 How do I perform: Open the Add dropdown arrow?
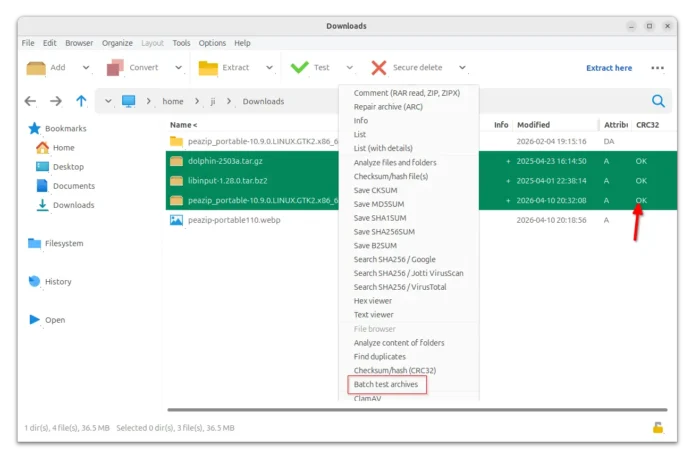[x=86, y=68]
